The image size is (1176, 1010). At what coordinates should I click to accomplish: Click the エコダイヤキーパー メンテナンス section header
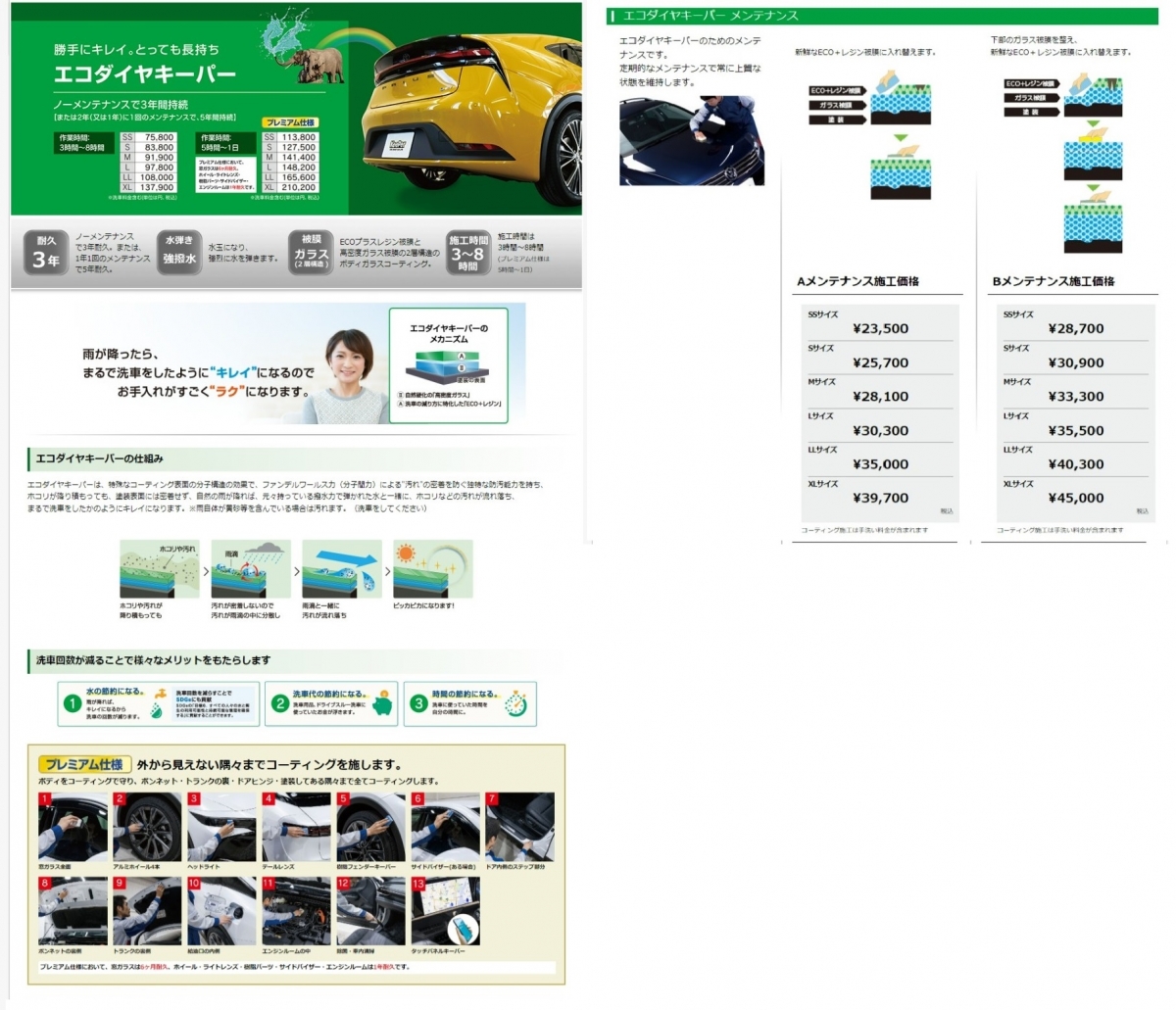(x=710, y=16)
